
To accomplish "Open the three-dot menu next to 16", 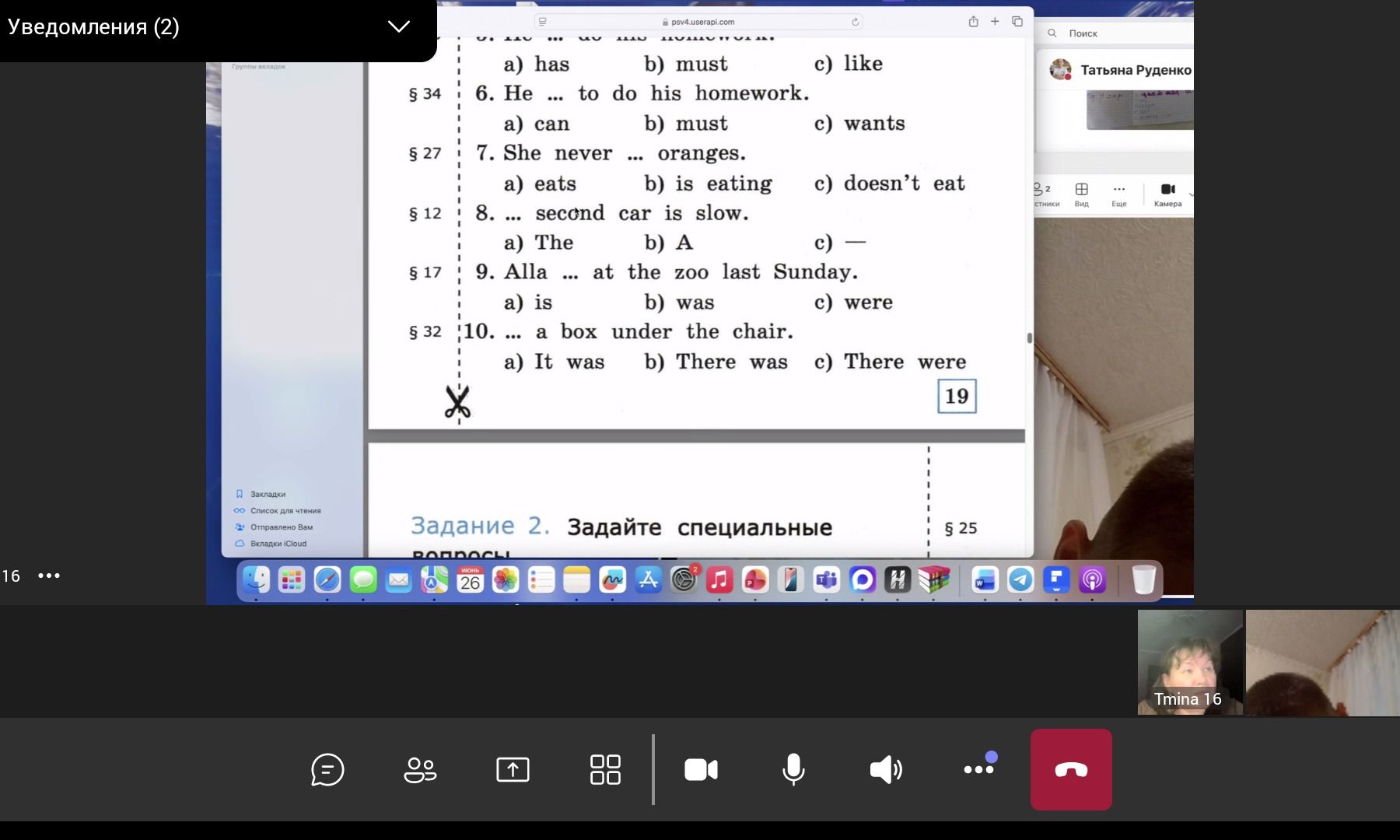I will (x=49, y=576).
